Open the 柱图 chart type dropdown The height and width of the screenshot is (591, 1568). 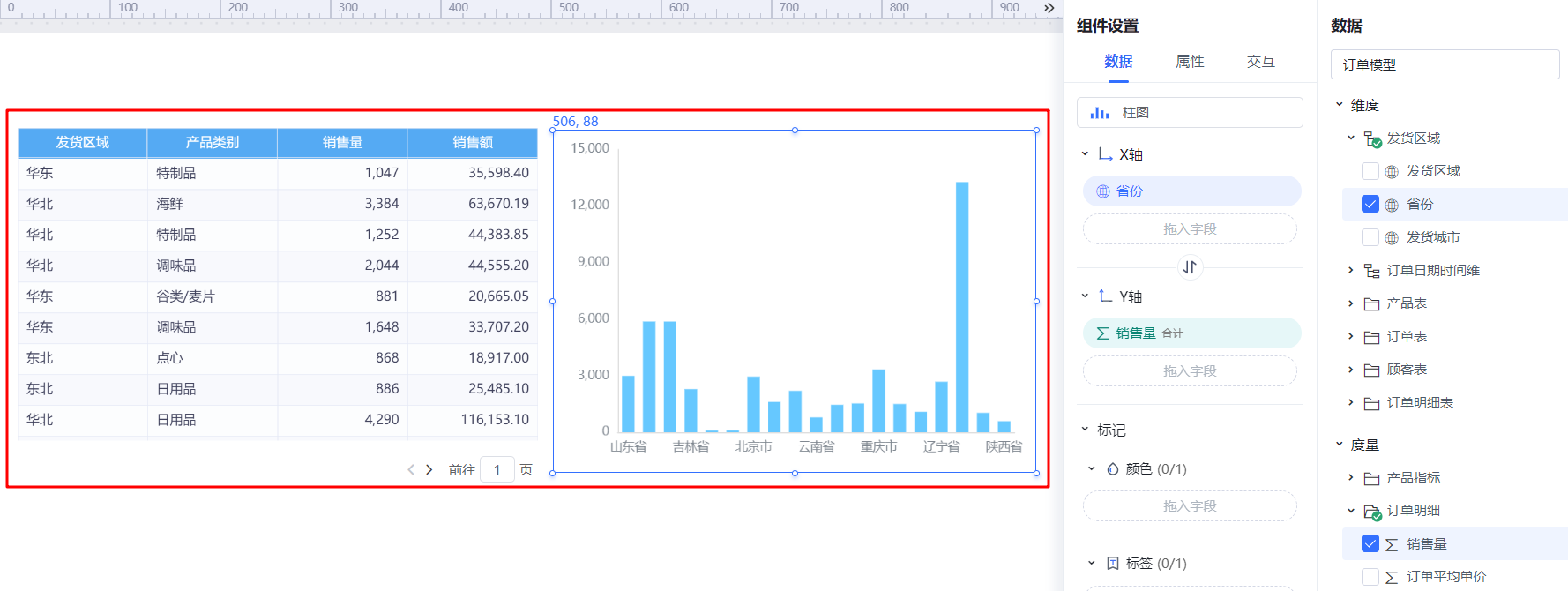coord(1190,113)
